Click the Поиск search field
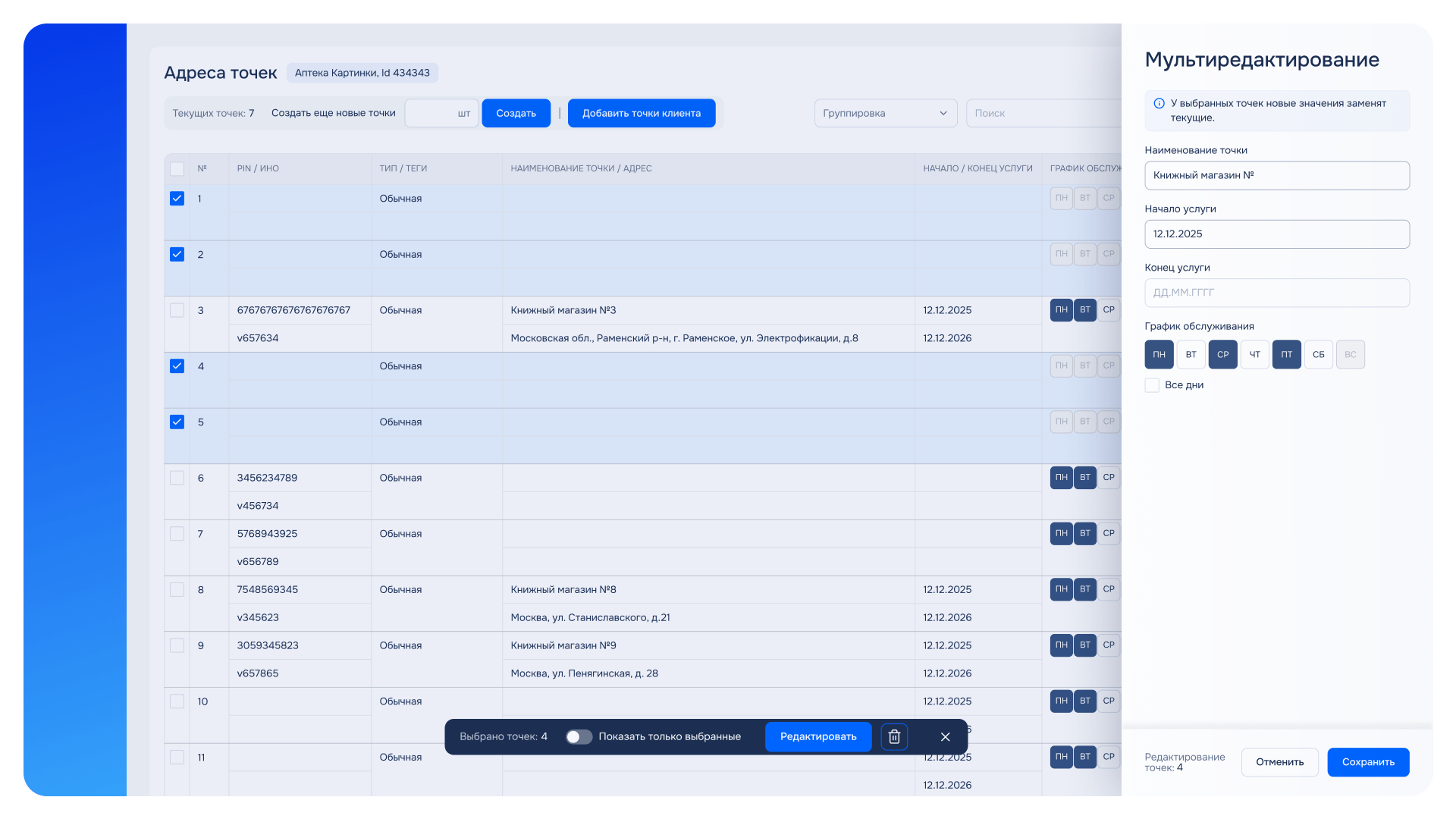Viewport: 1456px width, 819px height. tap(1043, 113)
